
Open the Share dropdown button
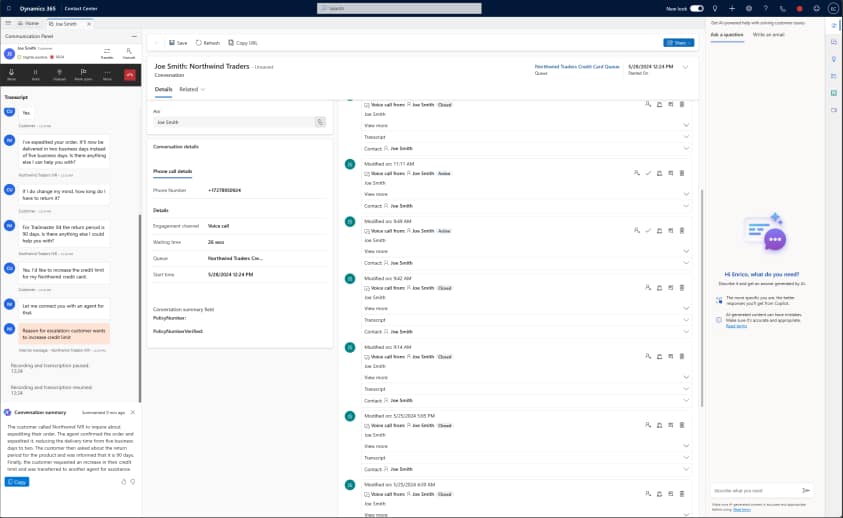point(677,43)
